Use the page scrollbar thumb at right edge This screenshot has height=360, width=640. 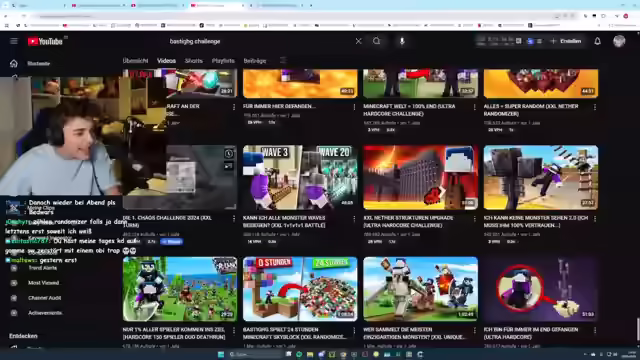pos(638,329)
